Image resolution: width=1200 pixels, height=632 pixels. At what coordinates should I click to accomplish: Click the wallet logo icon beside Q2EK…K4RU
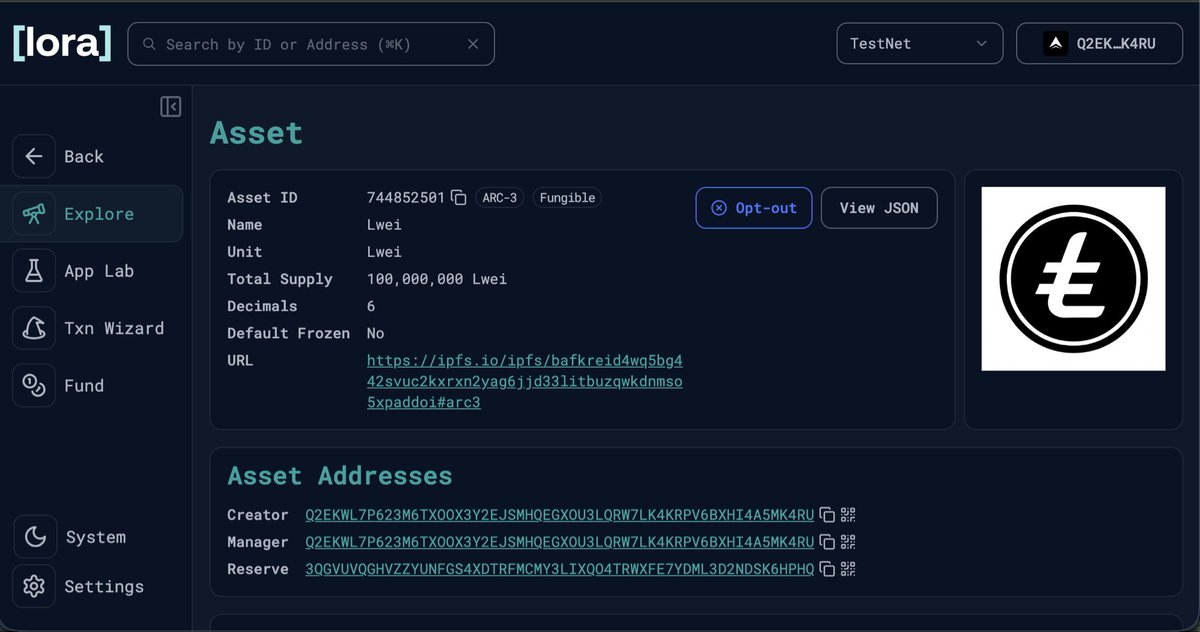point(1055,44)
